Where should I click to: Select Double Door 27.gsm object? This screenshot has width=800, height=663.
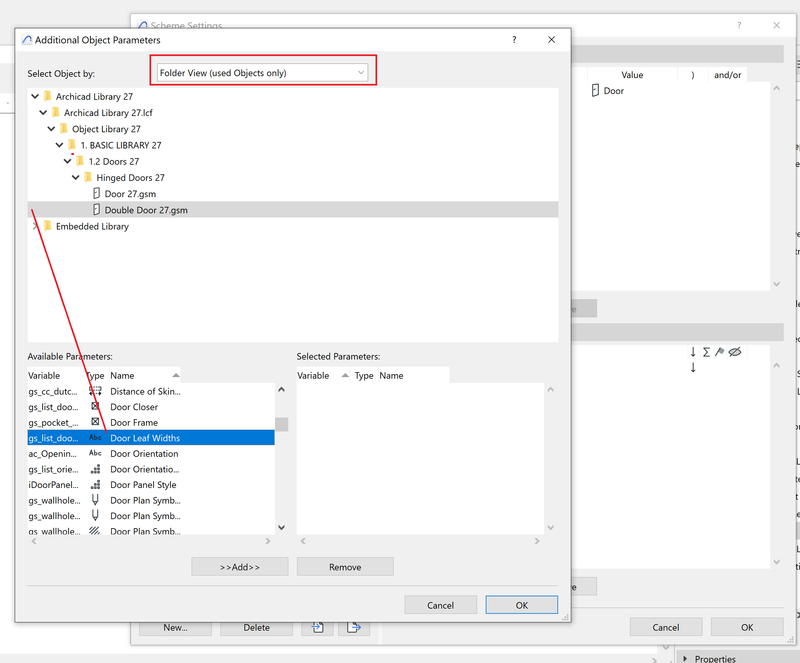tap(293, 210)
